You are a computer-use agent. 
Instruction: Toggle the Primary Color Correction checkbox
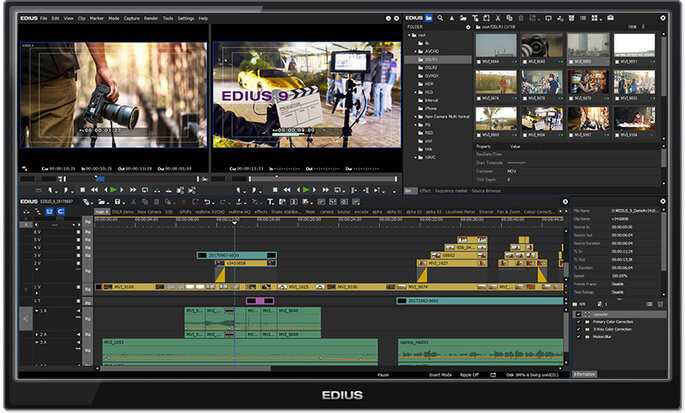(x=579, y=322)
